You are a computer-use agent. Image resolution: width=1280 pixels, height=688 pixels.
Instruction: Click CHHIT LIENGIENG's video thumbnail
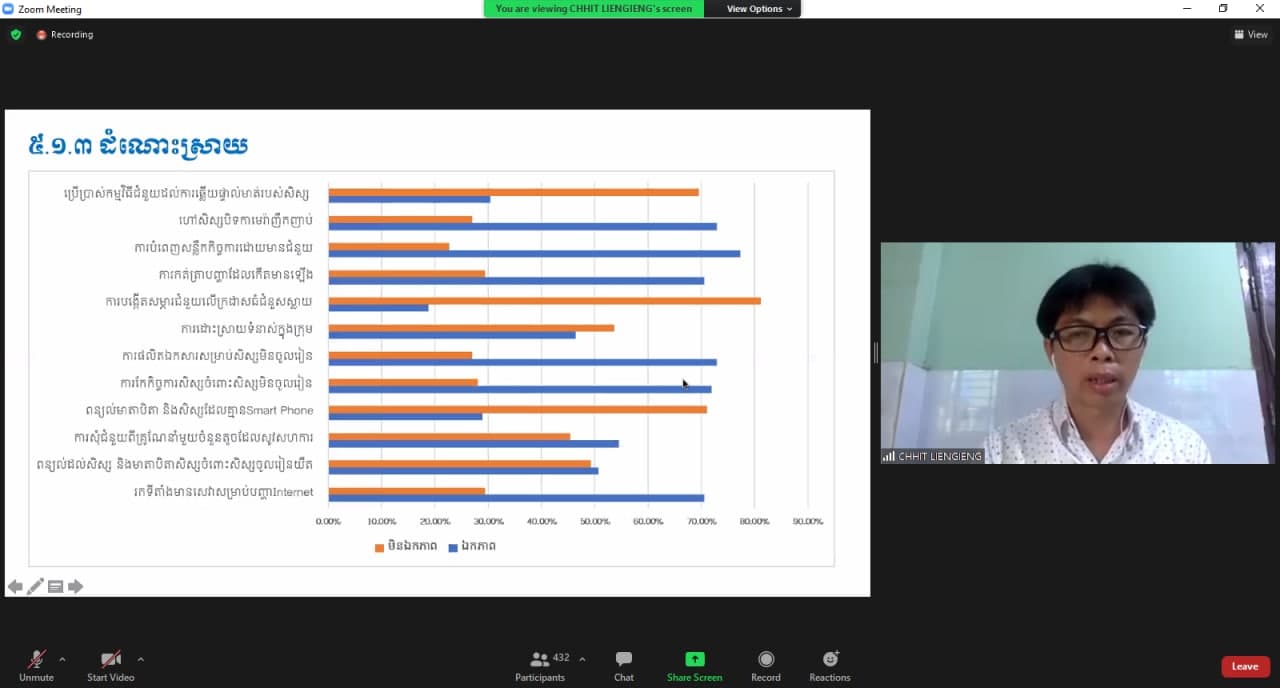(x=1077, y=353)
